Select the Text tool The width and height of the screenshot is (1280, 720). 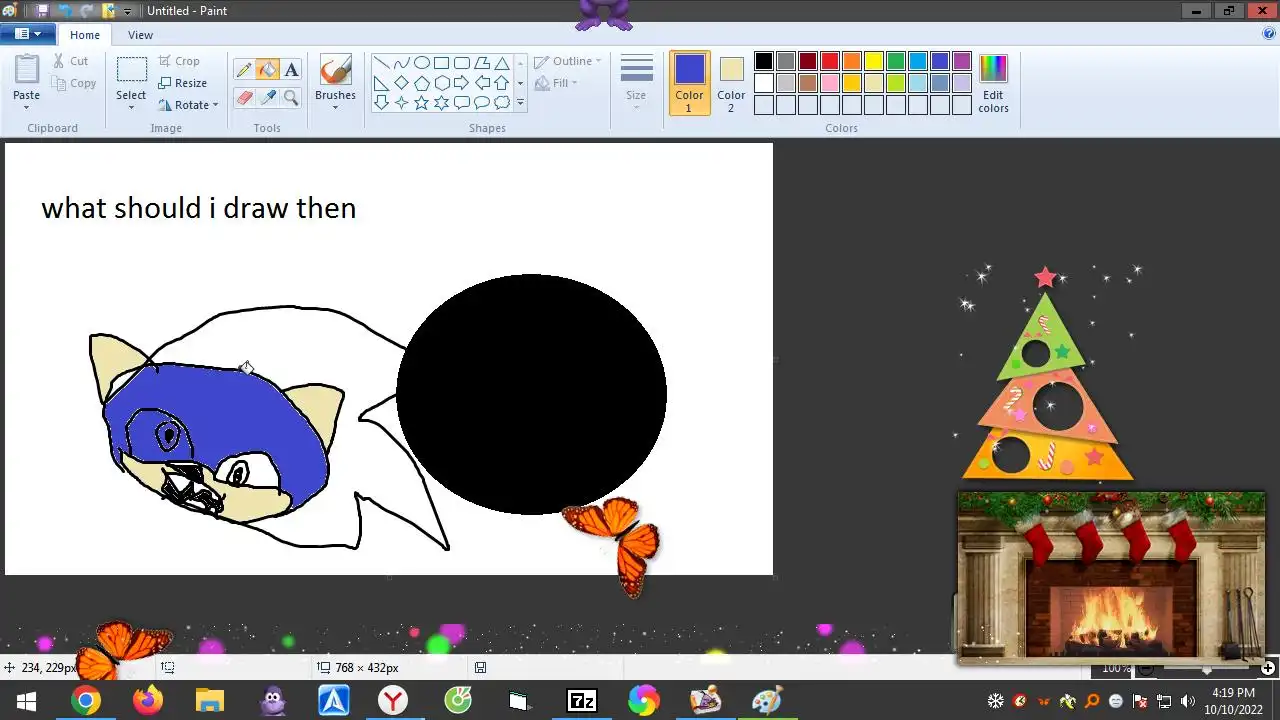[x=291, y=70]
